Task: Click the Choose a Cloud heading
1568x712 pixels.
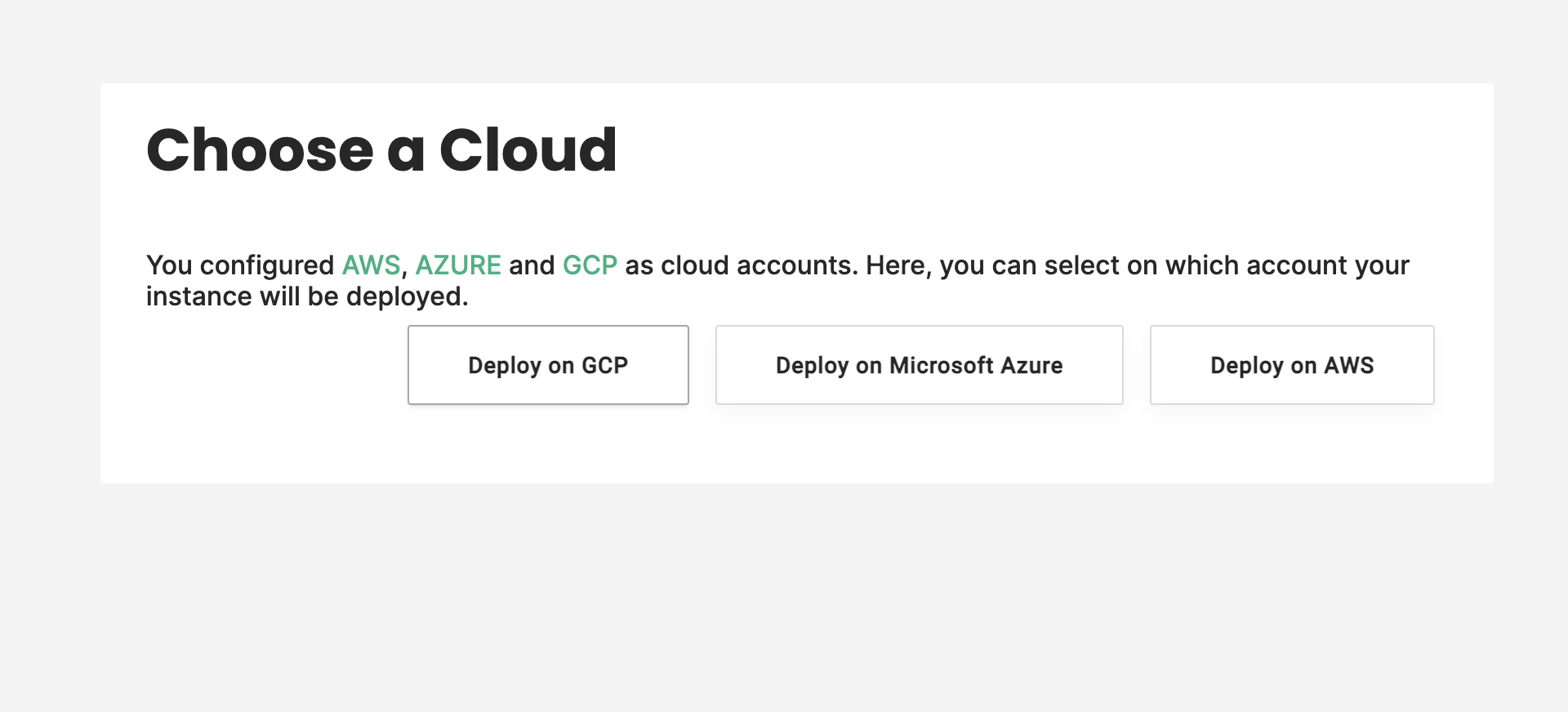Action: (381, 150)
